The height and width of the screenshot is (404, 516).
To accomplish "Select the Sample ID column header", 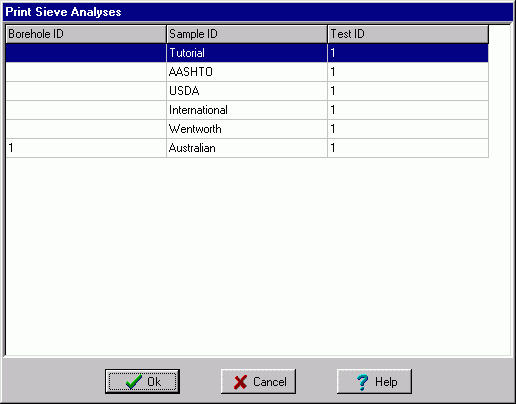I will coord(247,34).
